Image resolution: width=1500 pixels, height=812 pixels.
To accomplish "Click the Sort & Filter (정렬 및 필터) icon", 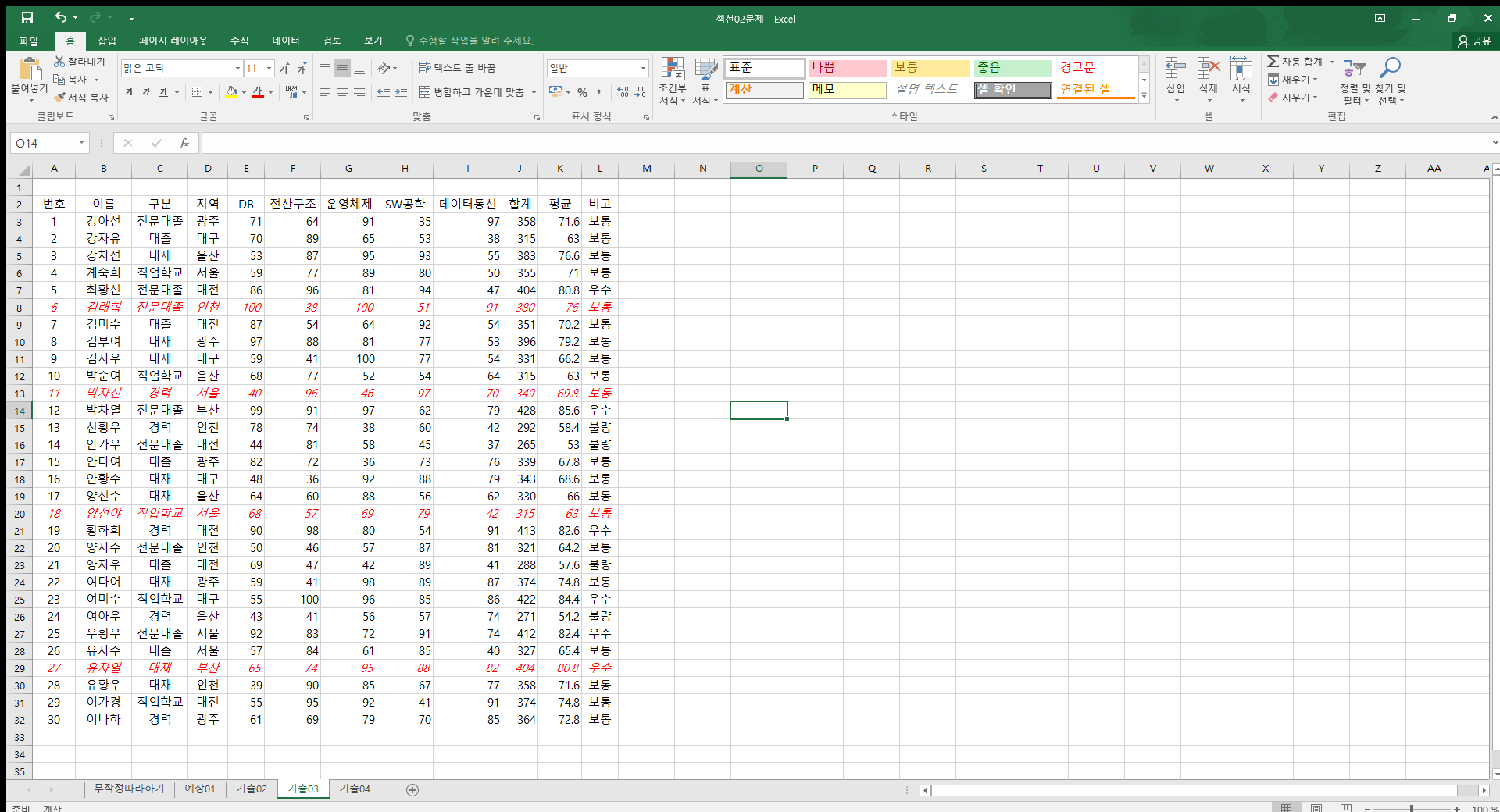I will [1355, 70].
